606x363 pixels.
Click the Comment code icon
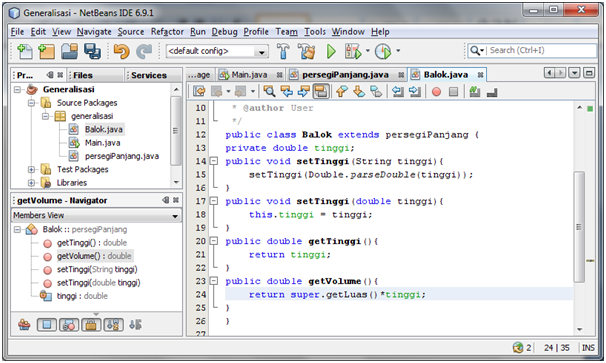(x=475, y=92)
